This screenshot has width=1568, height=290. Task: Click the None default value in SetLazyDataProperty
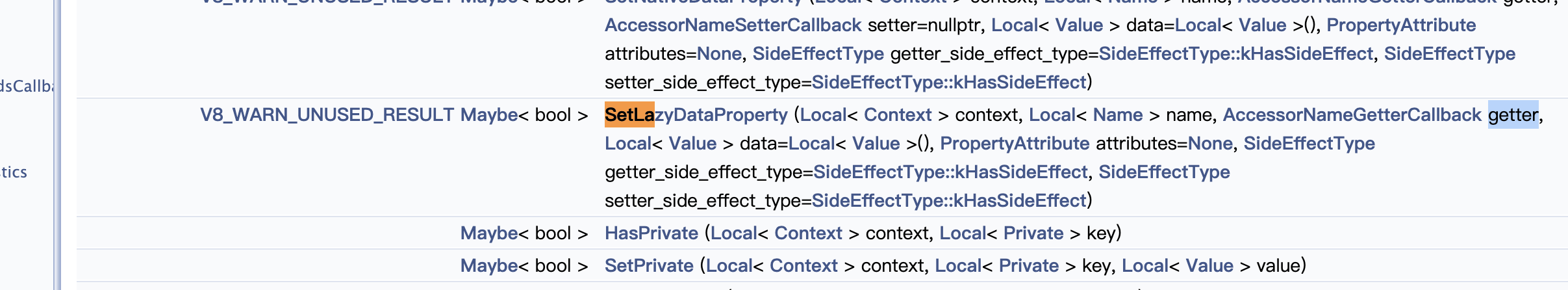click(1209, 144)
